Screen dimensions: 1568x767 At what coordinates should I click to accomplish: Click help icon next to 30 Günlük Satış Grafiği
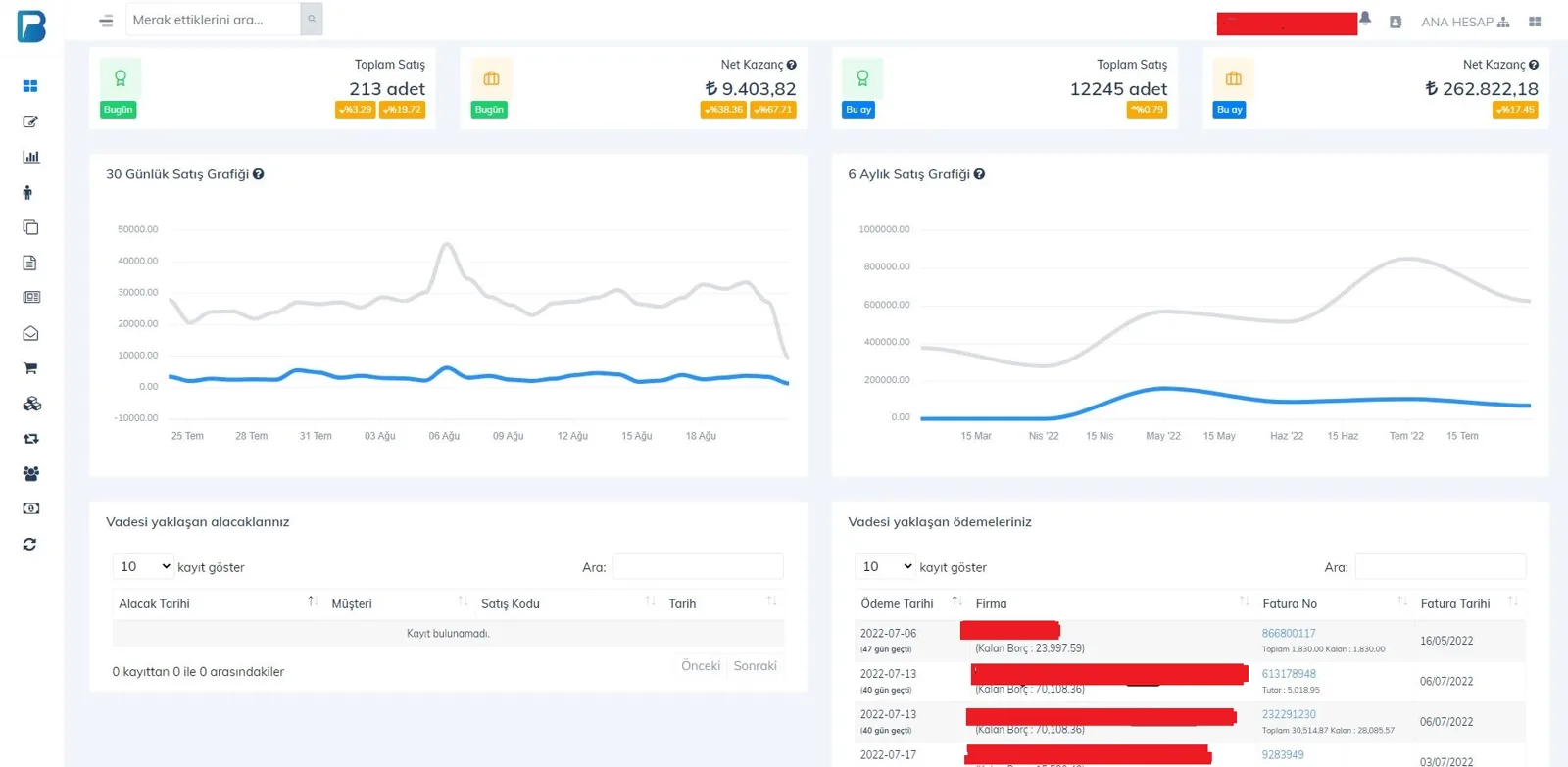point(259,174)
